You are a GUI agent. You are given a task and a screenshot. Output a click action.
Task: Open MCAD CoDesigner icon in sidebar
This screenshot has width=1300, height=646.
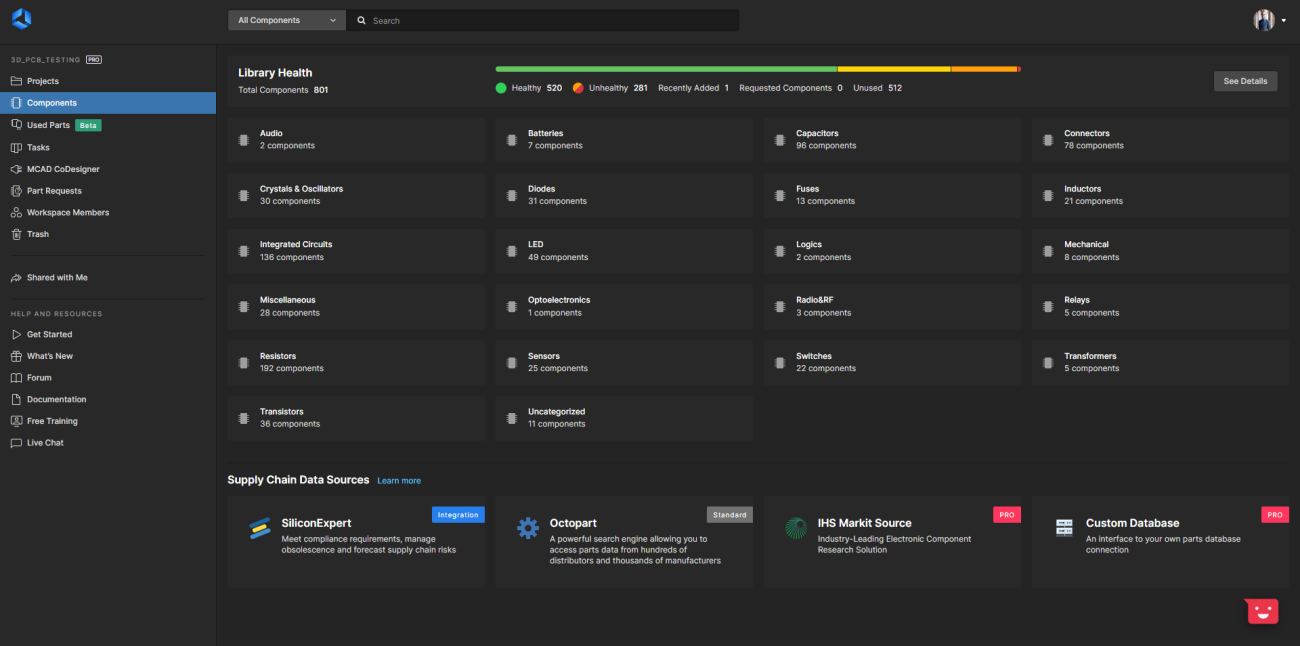click(16, 169)
